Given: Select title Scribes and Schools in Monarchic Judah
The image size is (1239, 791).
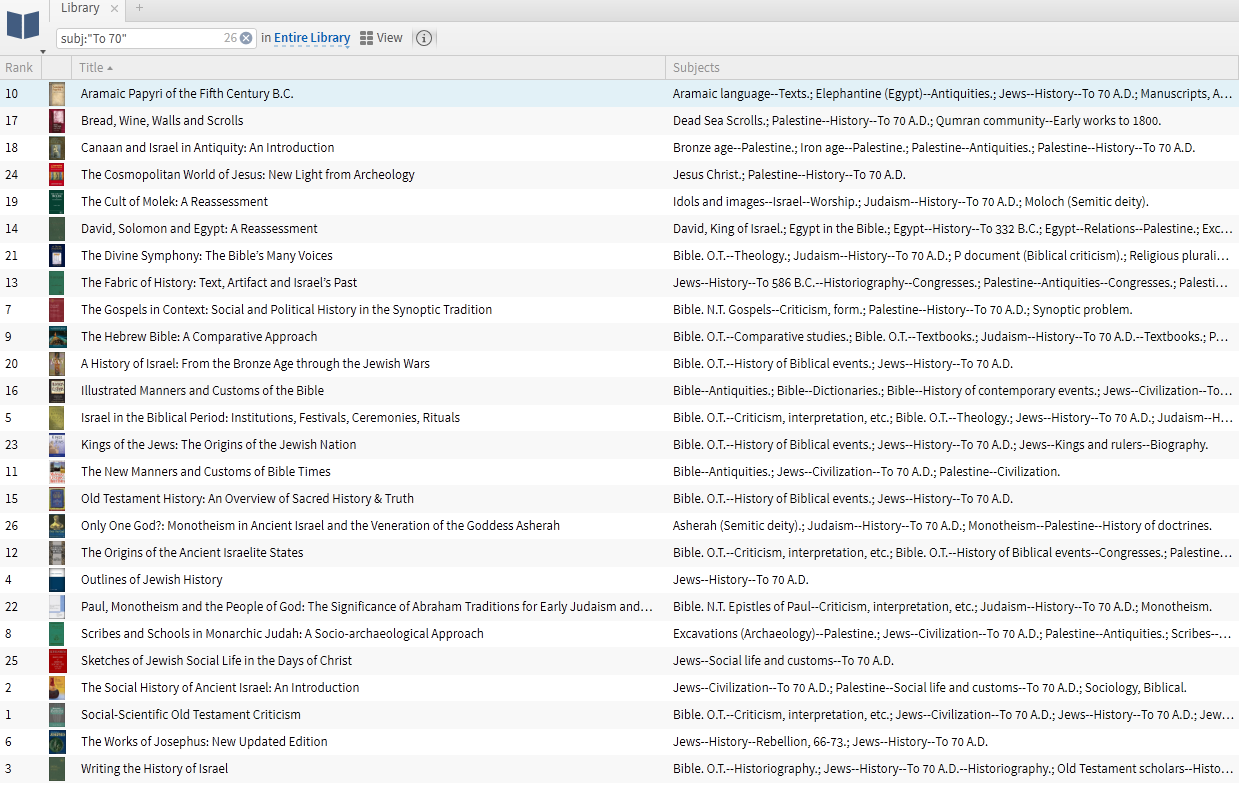Looking at the screenshot, I should tap(282, 634).
